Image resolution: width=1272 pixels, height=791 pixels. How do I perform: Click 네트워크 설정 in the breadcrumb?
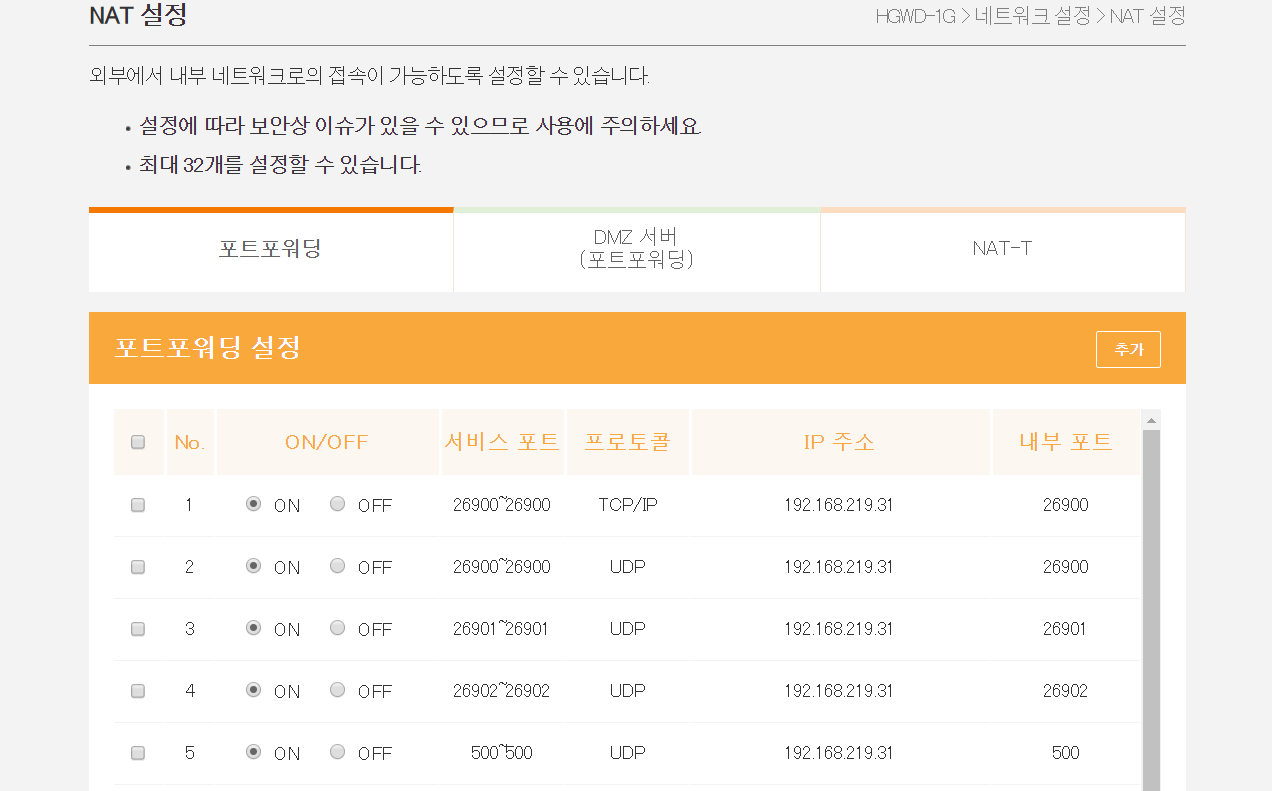click(x=1032, y=16)
